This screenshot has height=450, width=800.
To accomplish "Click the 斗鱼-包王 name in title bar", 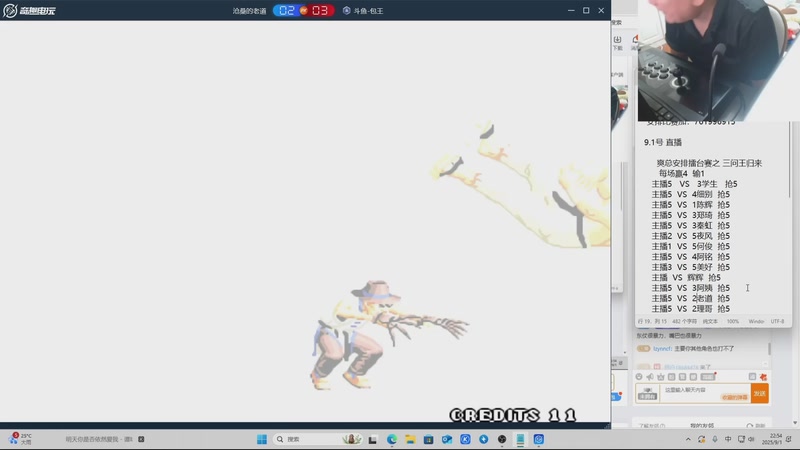I will tap(368, 11).
